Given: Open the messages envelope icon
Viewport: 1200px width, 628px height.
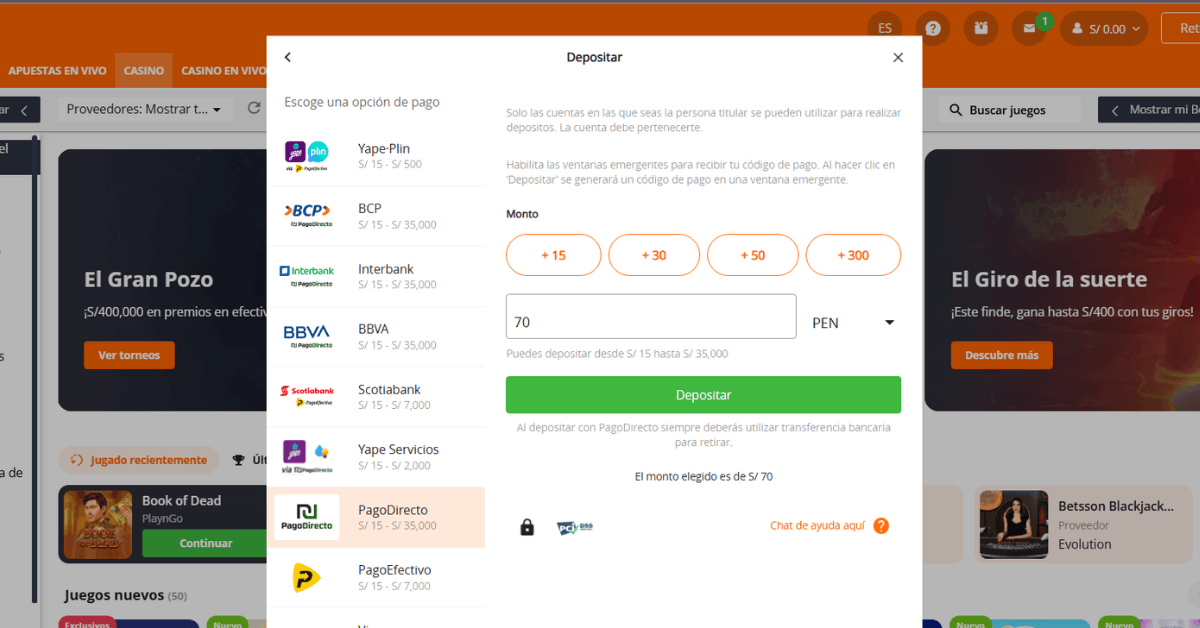Looking at the screenshot, I should [1029, 29].
